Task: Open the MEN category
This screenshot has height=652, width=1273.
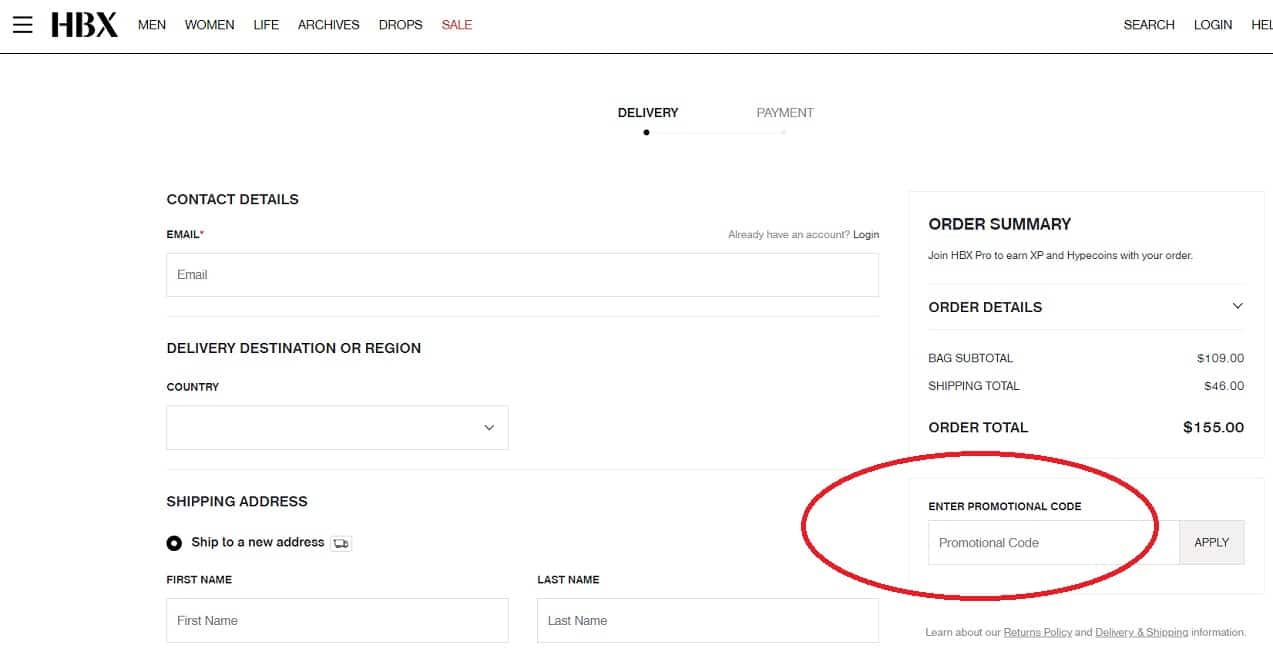Action: 151,25
